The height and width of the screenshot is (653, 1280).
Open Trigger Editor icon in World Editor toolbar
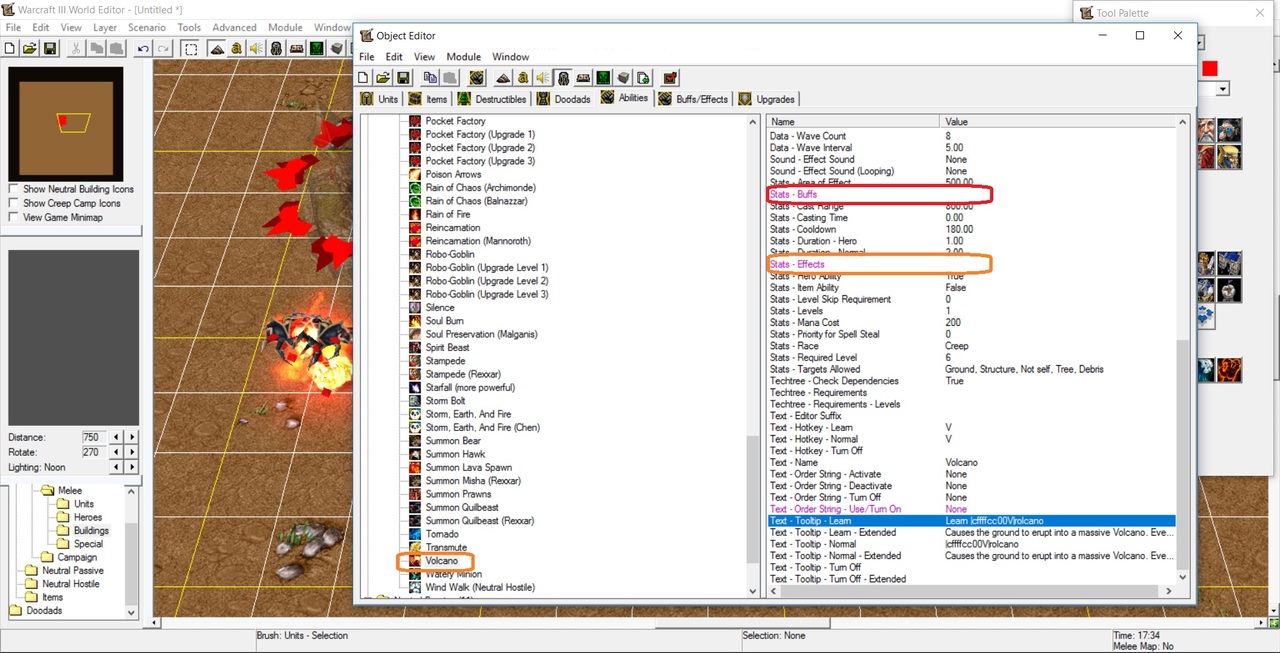[x=236, y=48]
